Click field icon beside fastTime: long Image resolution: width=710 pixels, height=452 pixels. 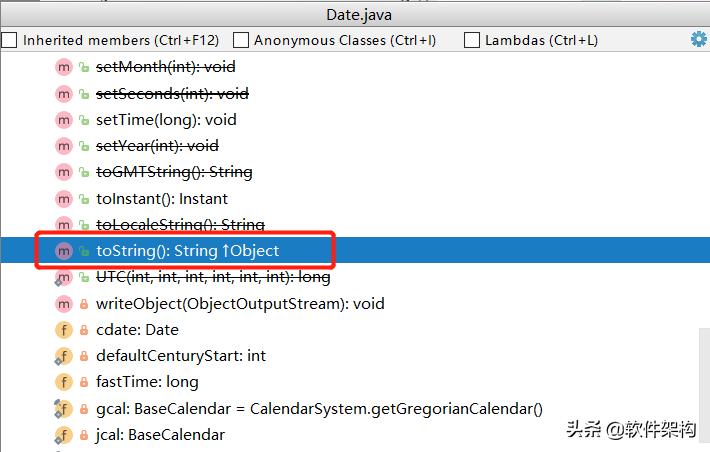pyautogui.click(x=64, y=382)
